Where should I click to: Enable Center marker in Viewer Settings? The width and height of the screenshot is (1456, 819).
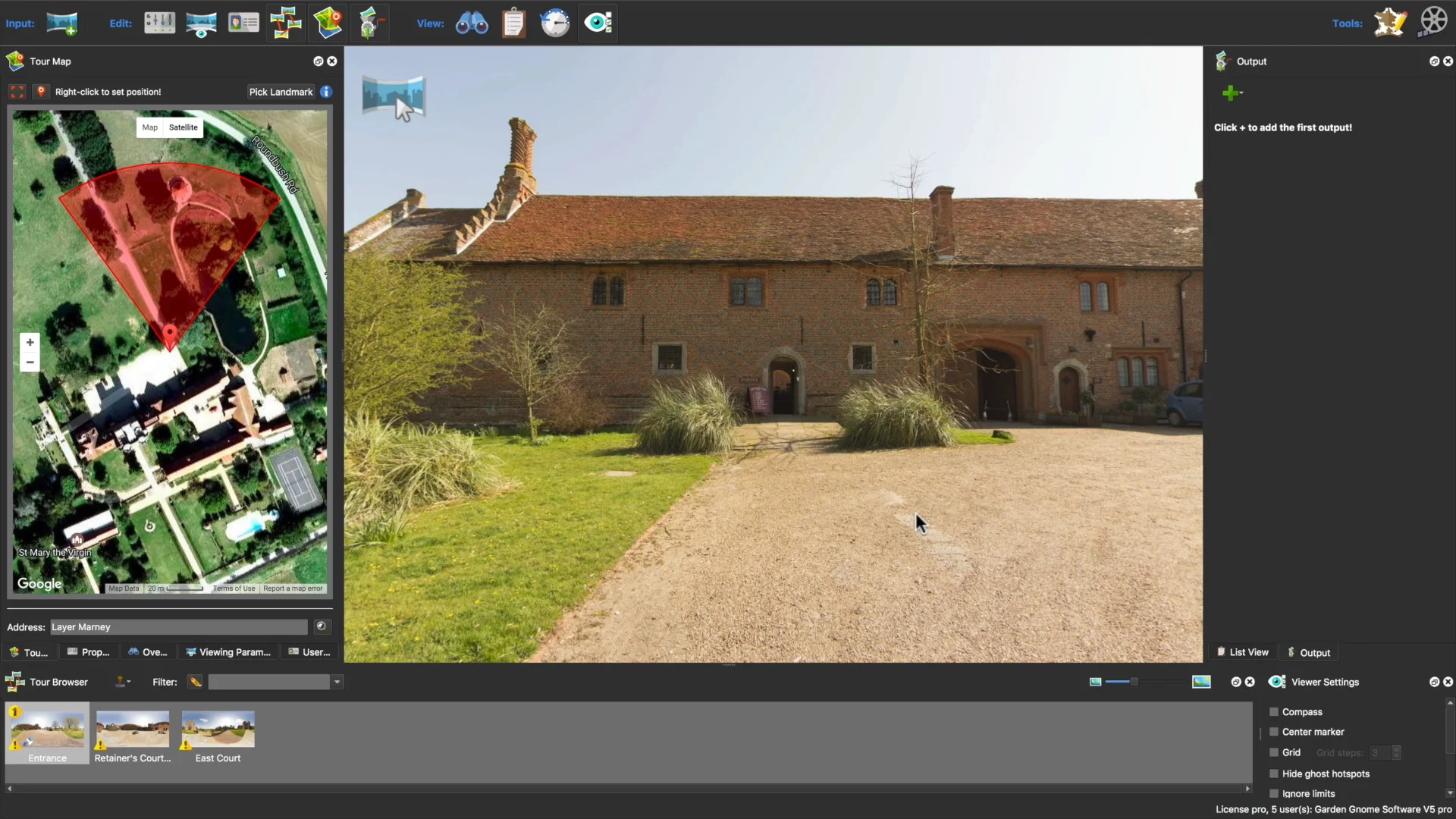1273,731
